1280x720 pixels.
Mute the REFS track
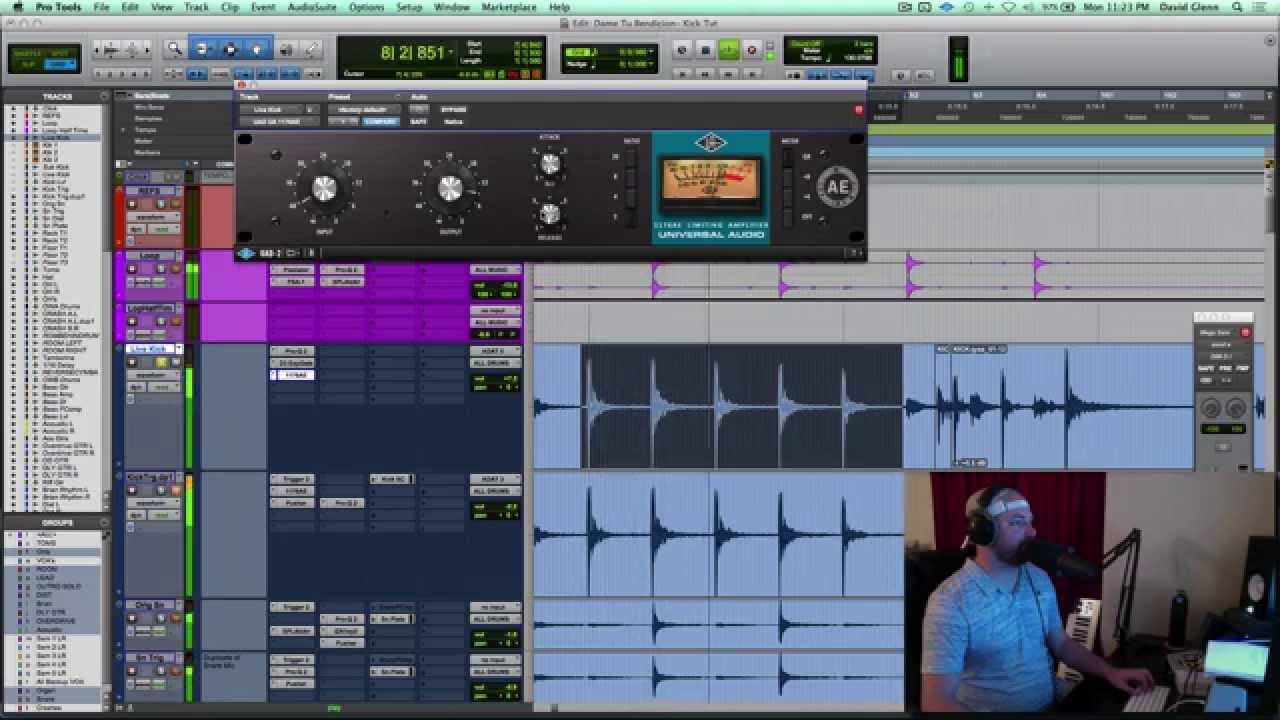coord(176,204)
